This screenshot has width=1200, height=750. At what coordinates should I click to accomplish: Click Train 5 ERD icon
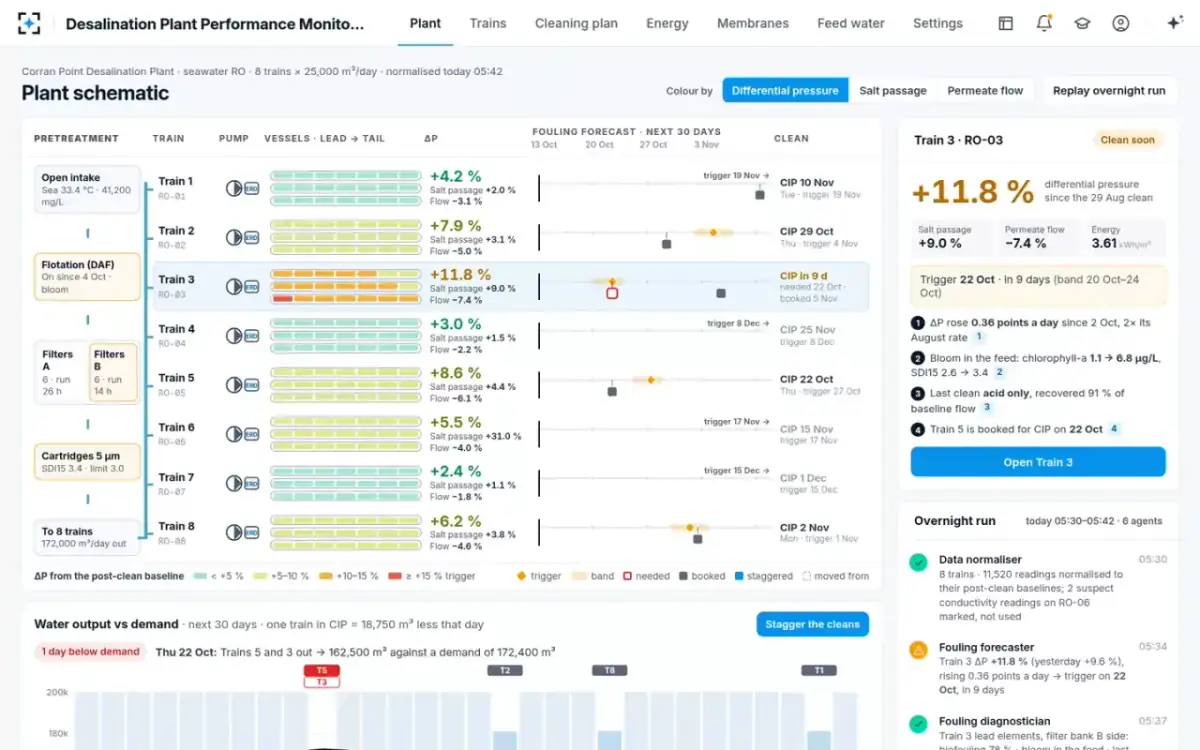point(251,384)
